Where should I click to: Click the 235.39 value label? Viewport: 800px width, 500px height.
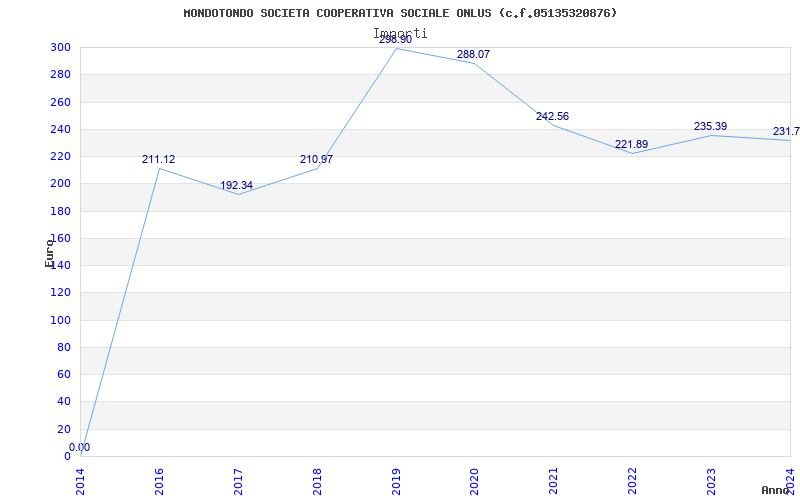711,127
